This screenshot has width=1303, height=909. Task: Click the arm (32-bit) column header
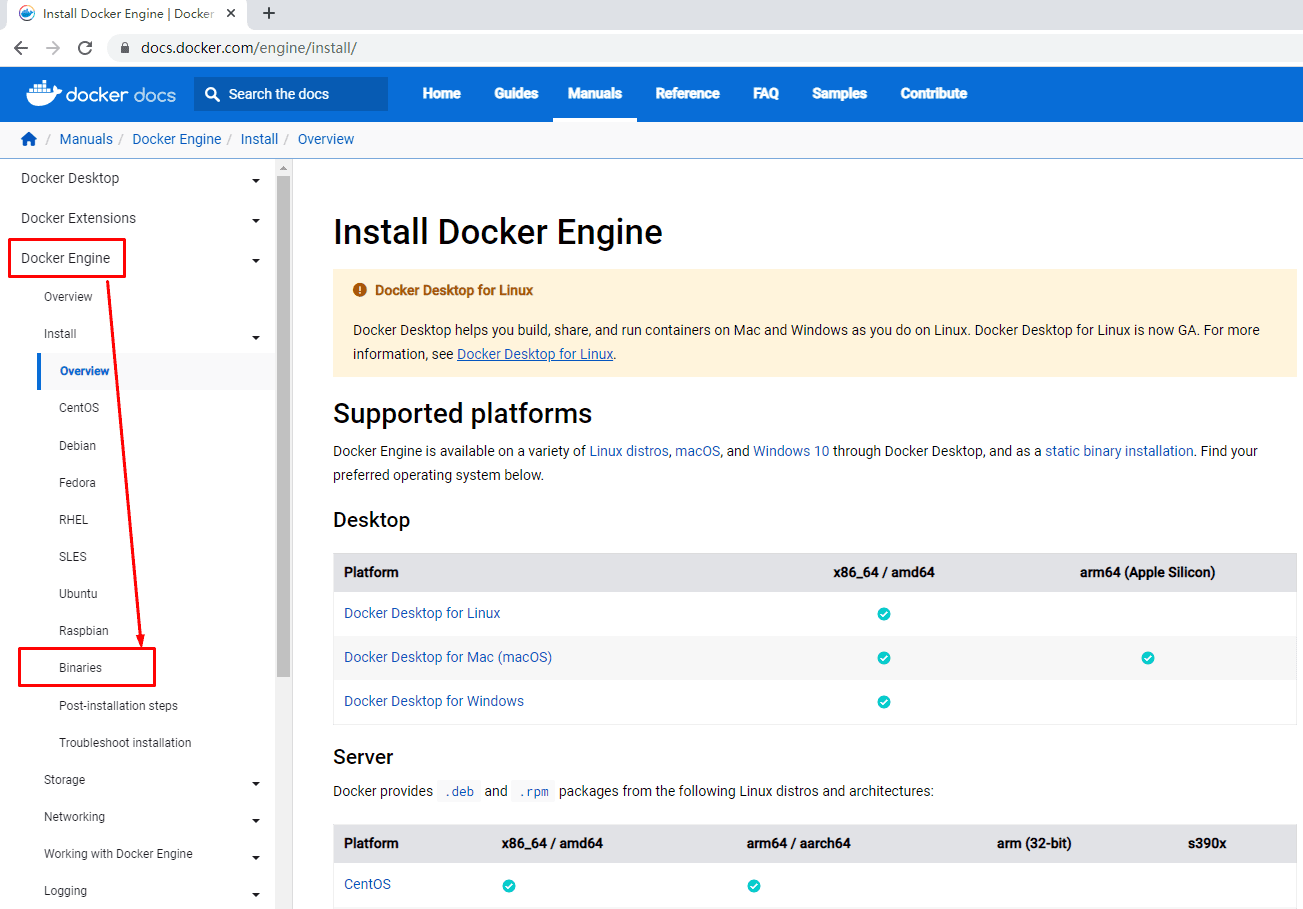pos(1034,843)
